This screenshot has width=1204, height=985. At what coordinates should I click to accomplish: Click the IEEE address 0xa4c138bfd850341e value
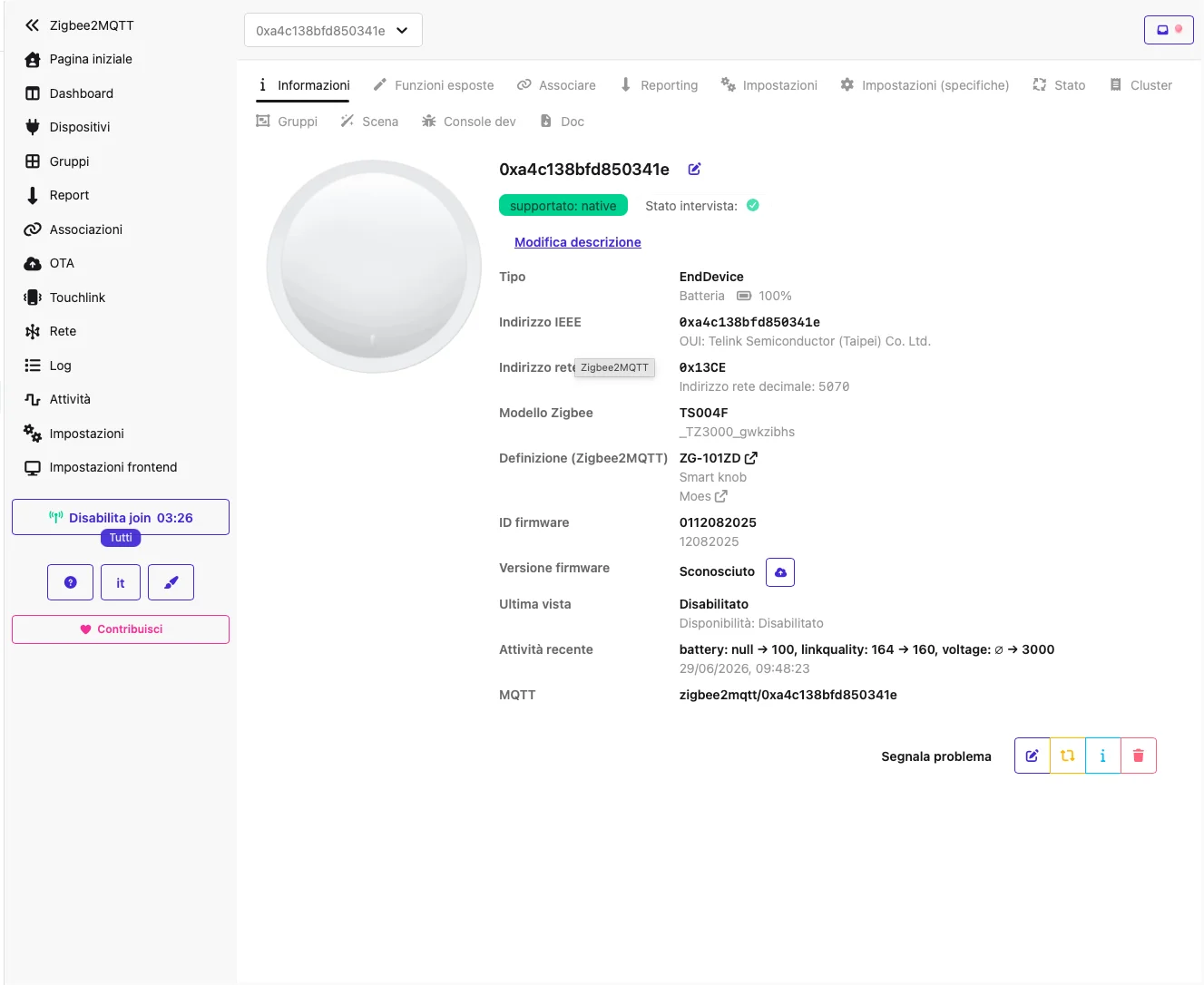tap(749, 322)
